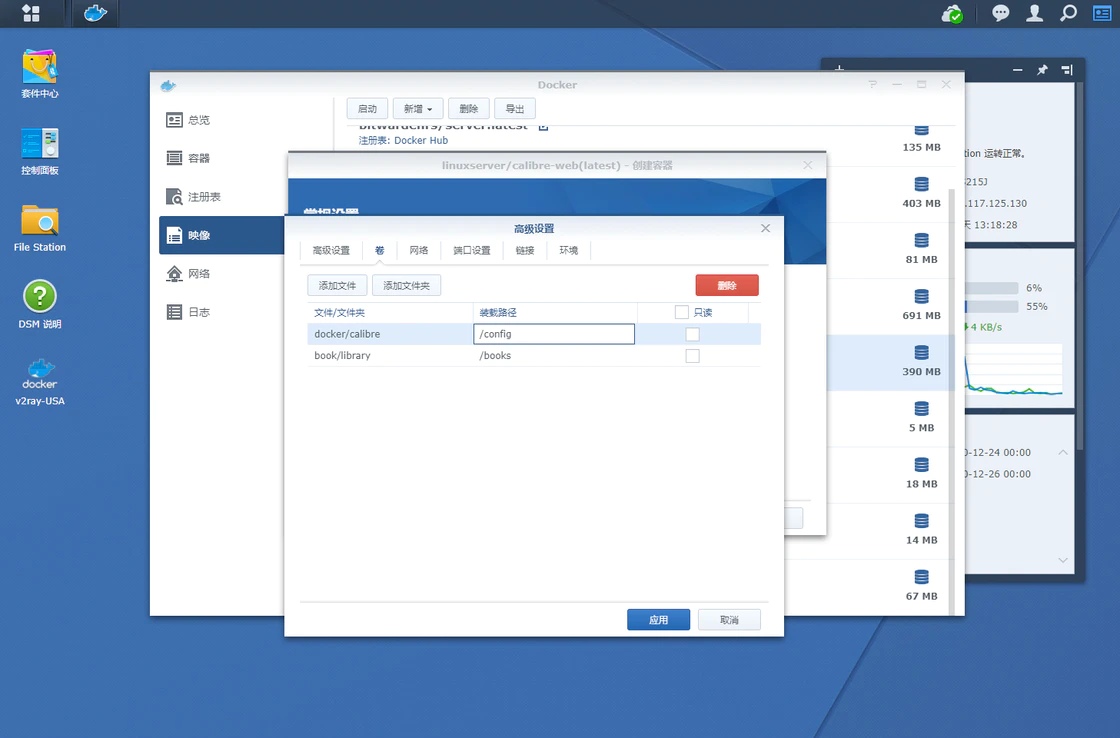
Task: Open the search magnifier in top bar
Action: pyautogui.click(x=1068, y=14)
